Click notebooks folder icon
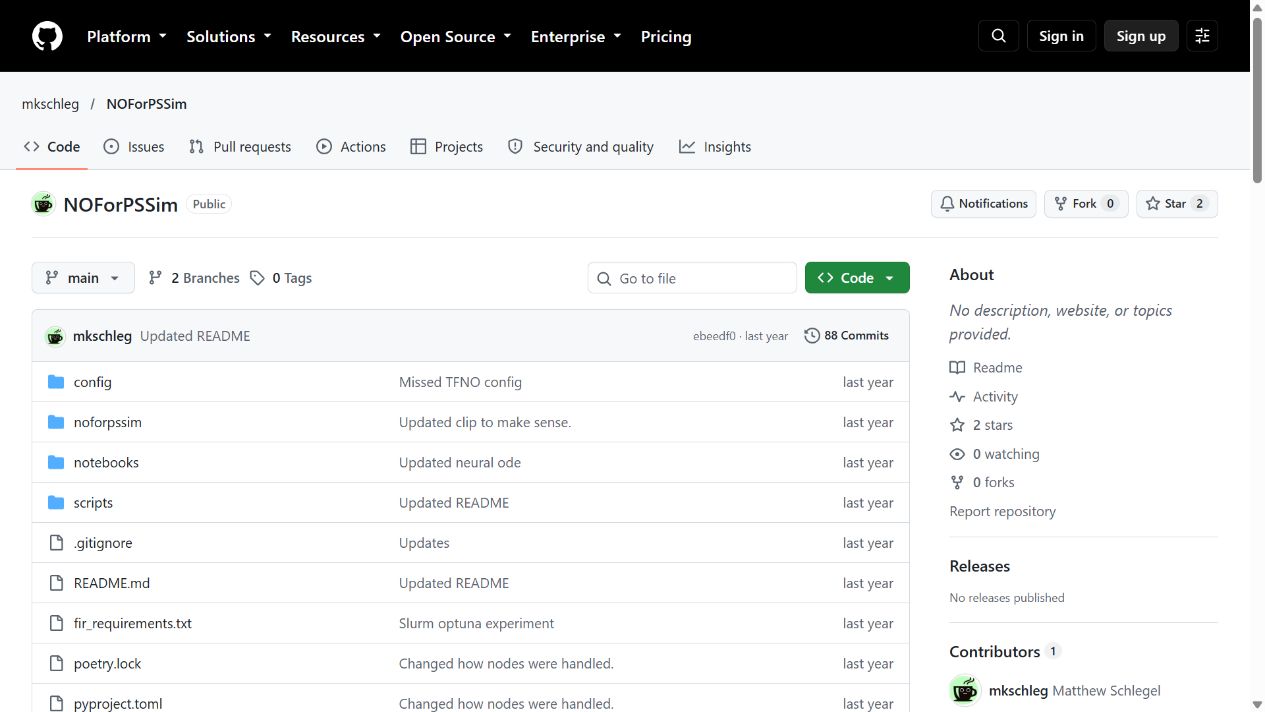This screenshot has width=1265, height=712. pyautogui.click(x=56, y=462)
